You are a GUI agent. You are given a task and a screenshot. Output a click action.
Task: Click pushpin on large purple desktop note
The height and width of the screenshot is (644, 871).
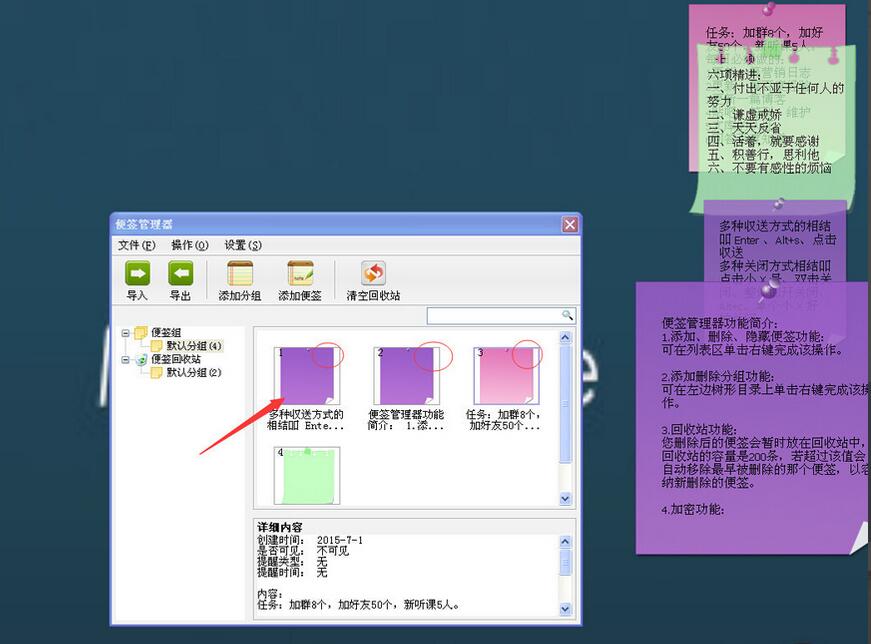pyautogui.click(x=768, y=291)
